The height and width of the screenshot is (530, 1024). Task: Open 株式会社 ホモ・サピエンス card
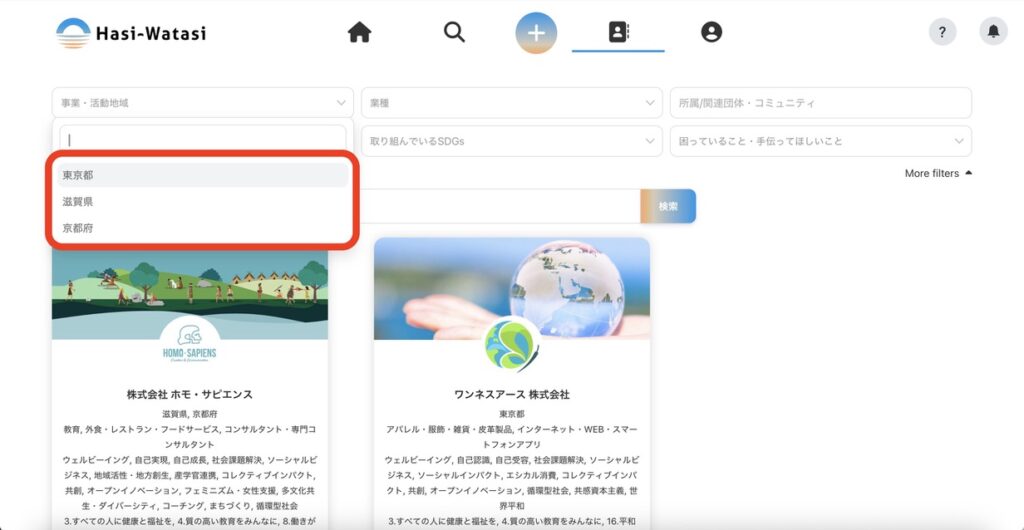tap(190, 394)
